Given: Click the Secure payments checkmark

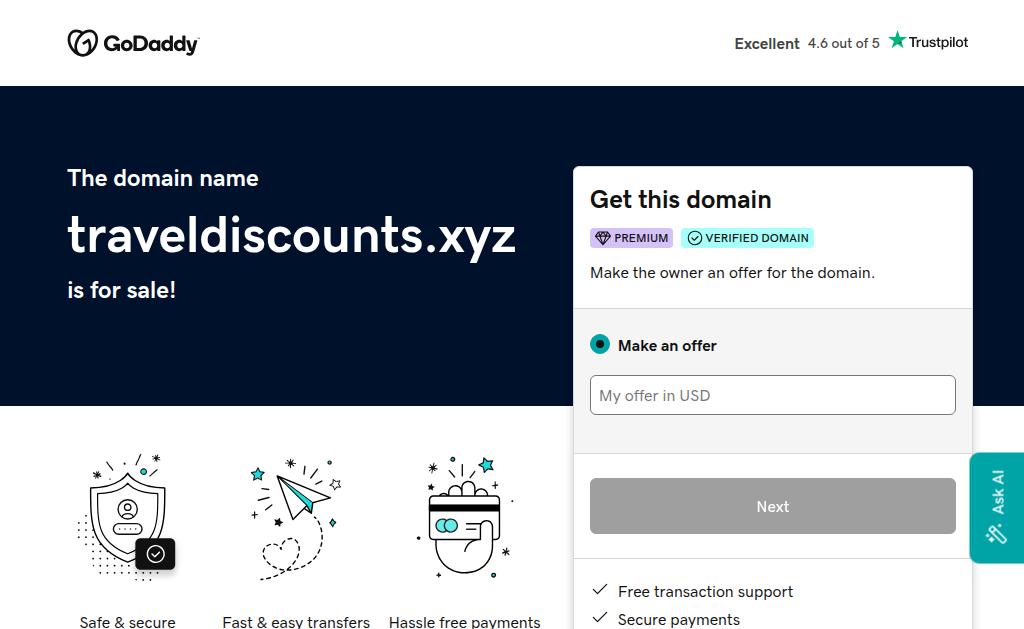Looking at the screenshot, I should (600, 618).
